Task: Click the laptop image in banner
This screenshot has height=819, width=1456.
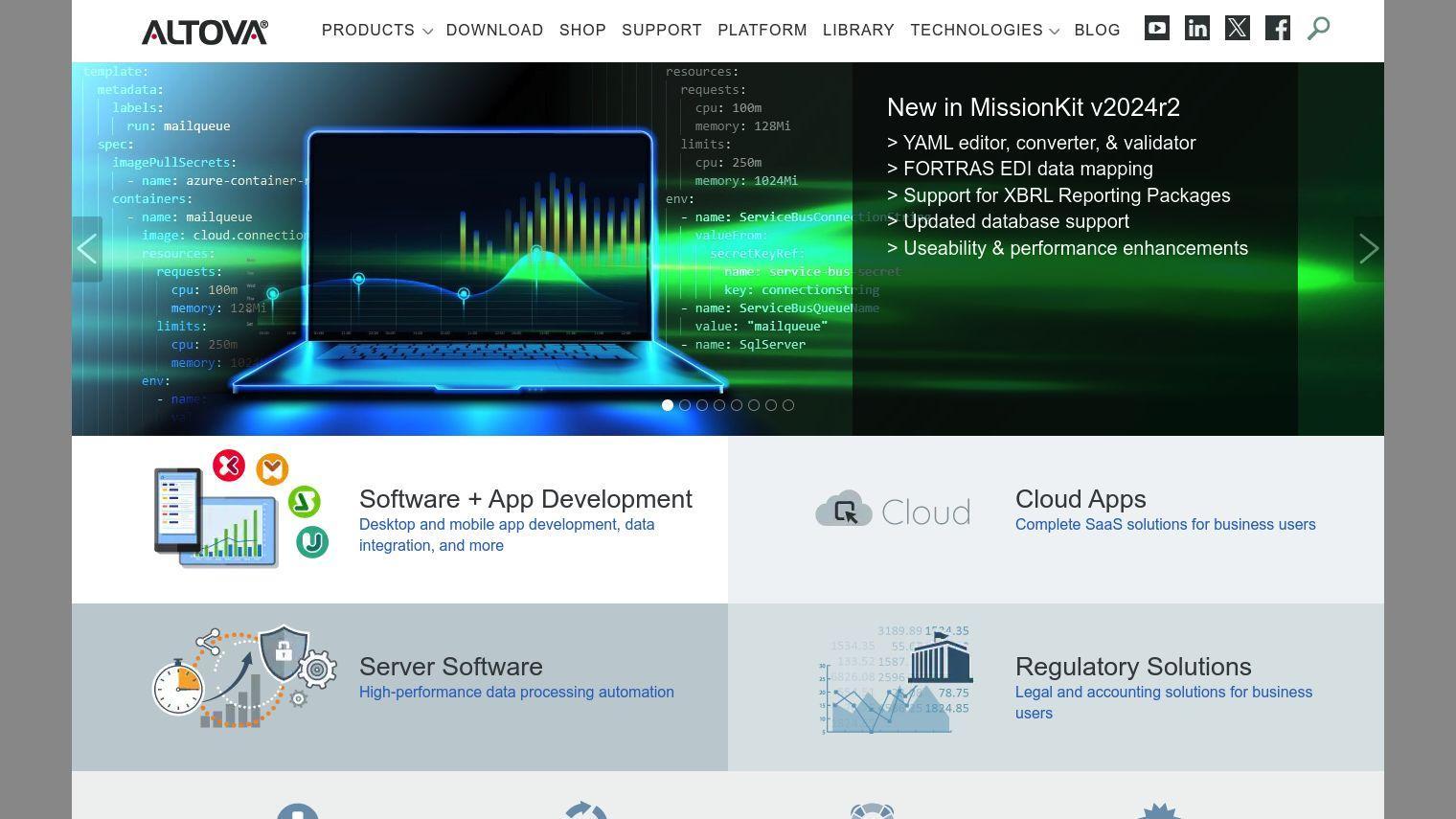Action: (479, 261)
